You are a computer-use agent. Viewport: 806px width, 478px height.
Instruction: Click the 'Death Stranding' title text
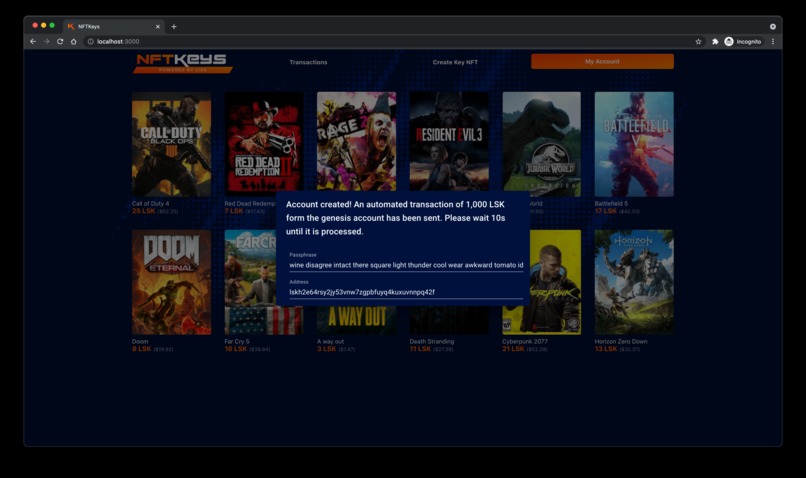pos(431,341)
